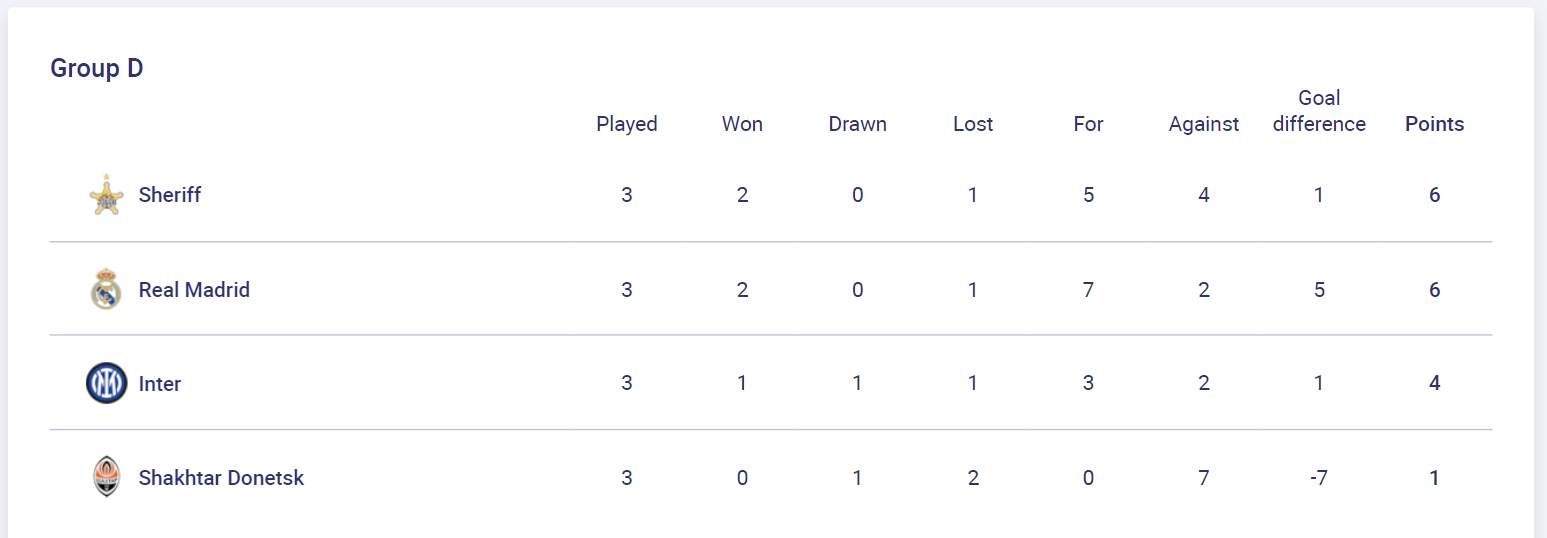Click the Real Madrid crest icon

coord(106,289)
